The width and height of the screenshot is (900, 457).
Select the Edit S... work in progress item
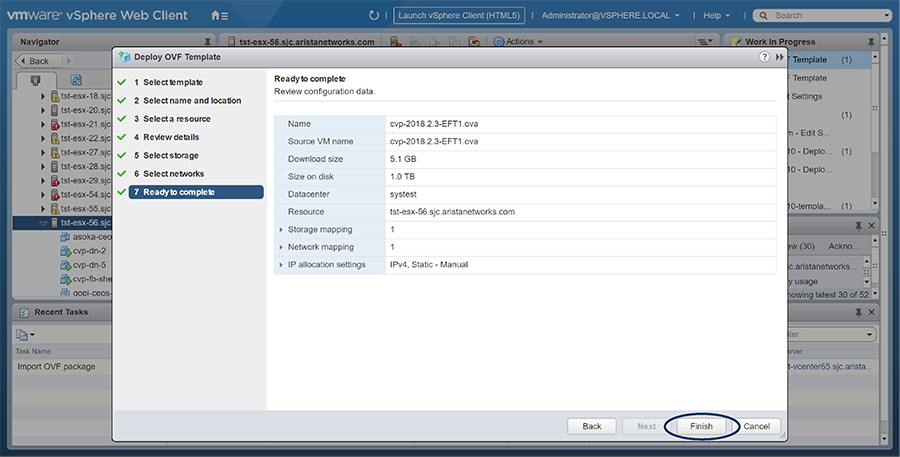point(809,133)
